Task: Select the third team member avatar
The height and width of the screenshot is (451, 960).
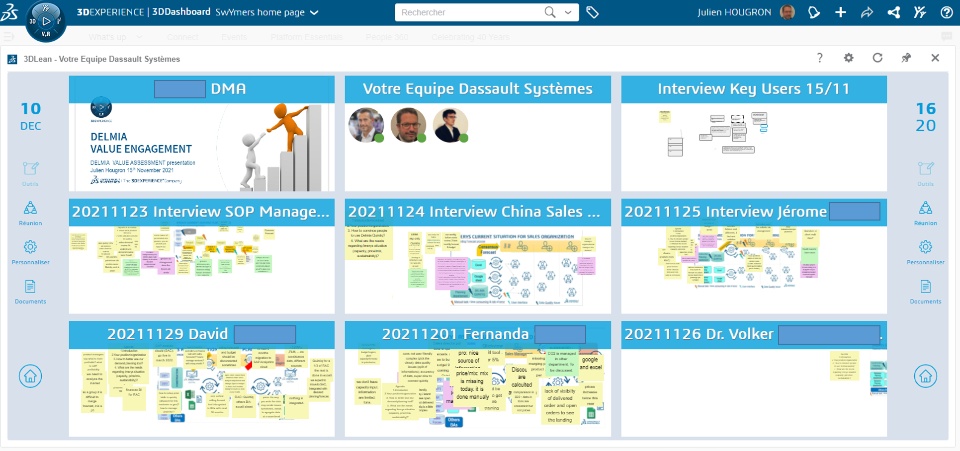Action: pos(451,125)
